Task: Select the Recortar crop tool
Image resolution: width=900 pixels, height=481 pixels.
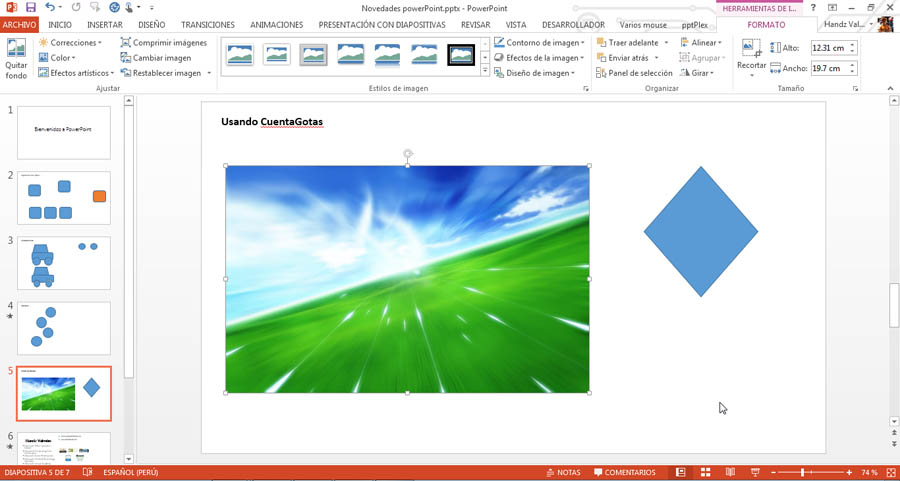Action: point(751,57)
